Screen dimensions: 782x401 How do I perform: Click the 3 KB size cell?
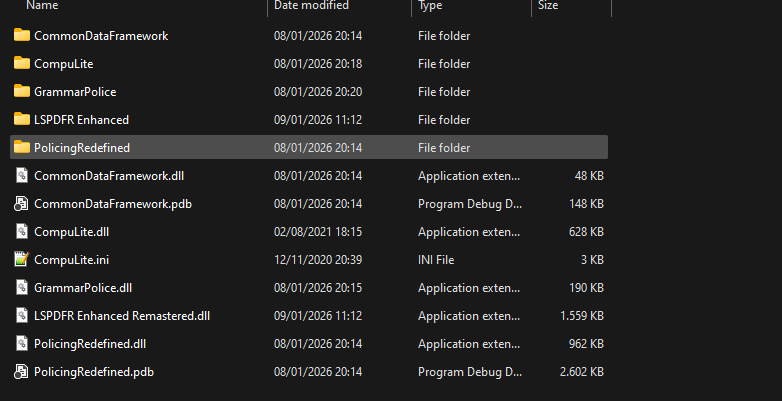(x=592, y=259)
